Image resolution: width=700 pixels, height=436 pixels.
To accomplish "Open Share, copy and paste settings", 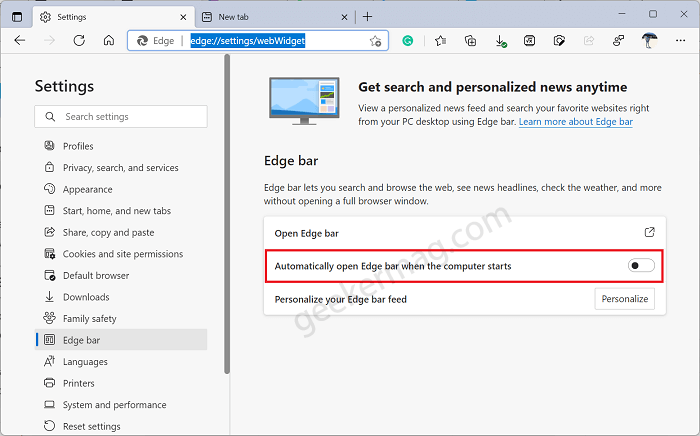I will coord(121,232).
